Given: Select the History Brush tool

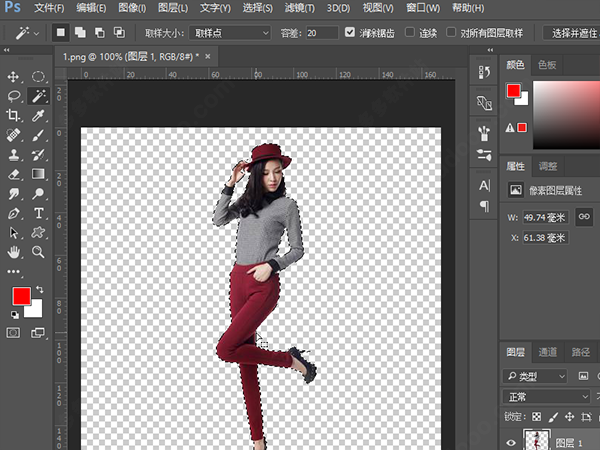Looking at the screenshot, I should coord(38,155).
